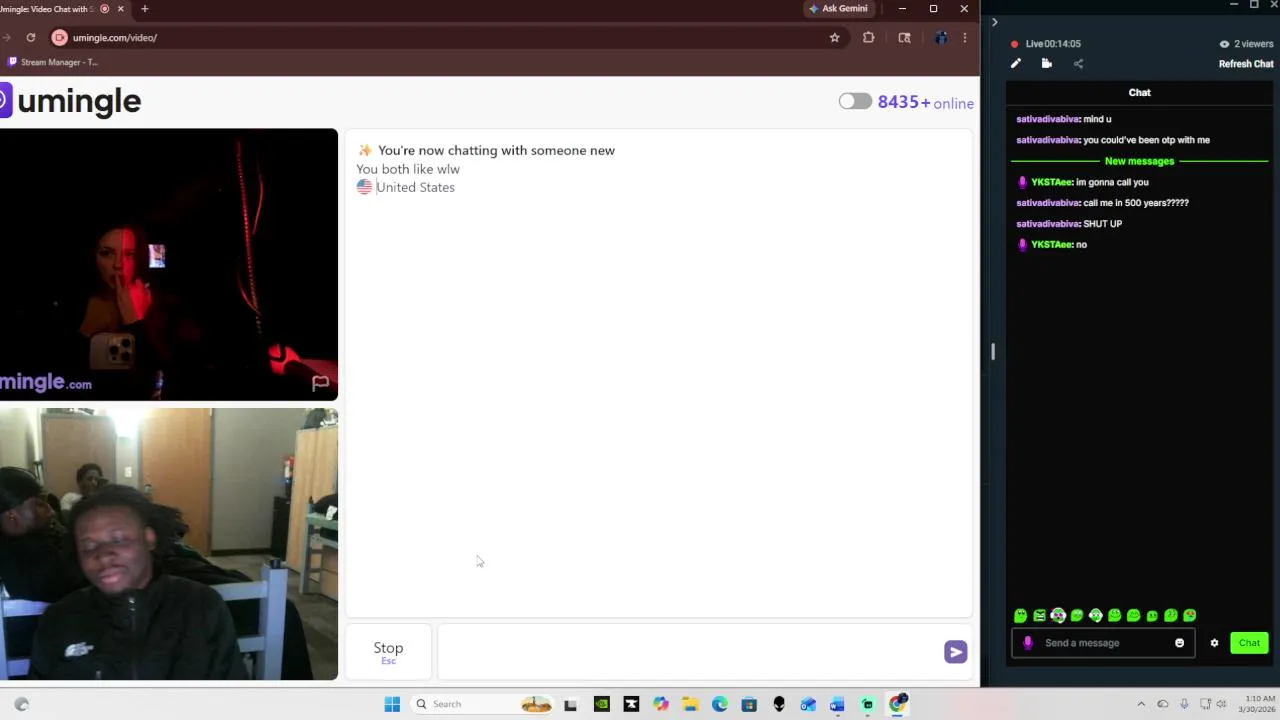This screenshot has width=1280, height=720.
Task: Click the Umingle chat message input
Action: pos(690,651)
